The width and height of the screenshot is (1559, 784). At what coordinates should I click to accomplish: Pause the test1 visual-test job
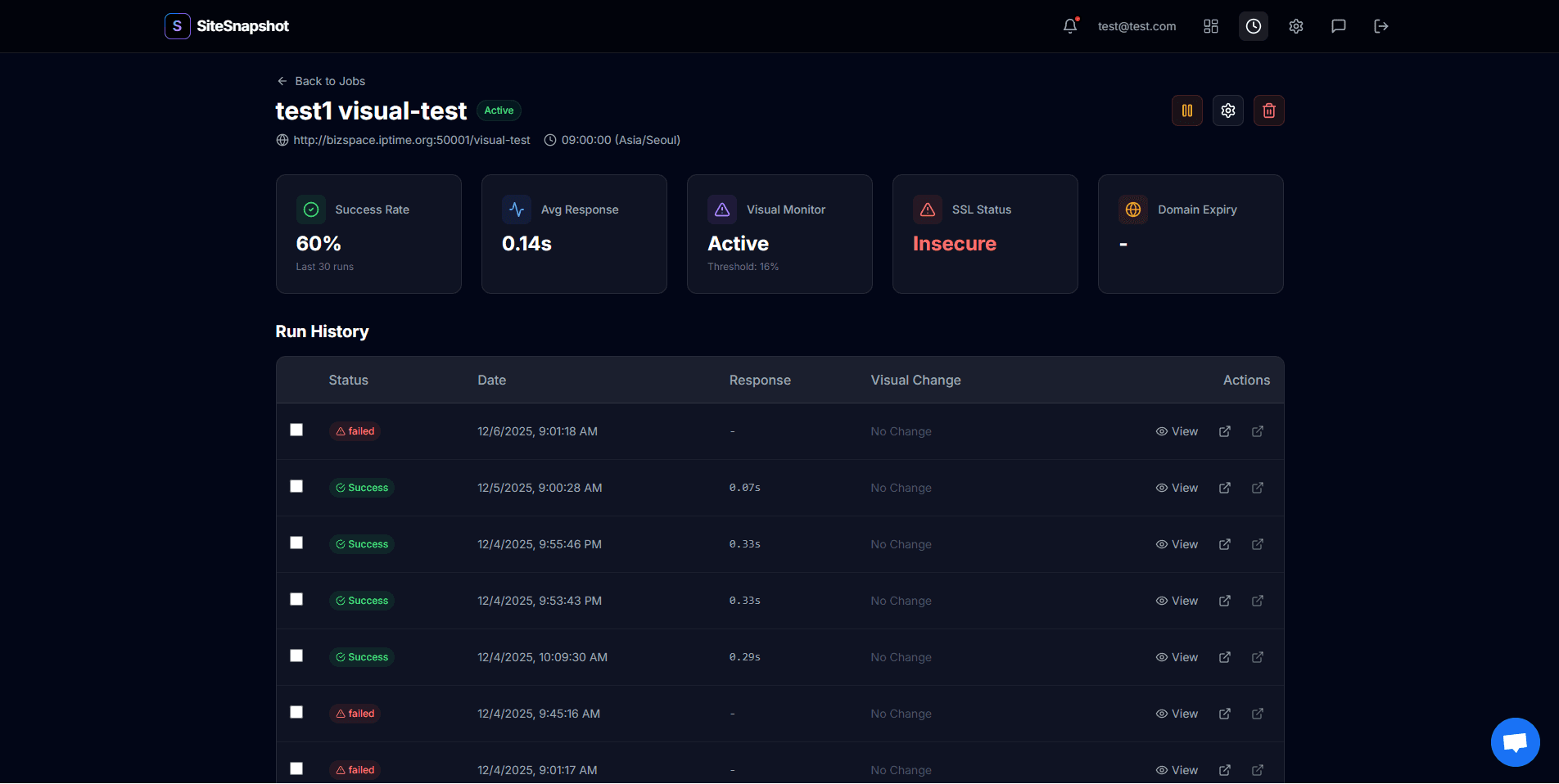coord(1187,110)
